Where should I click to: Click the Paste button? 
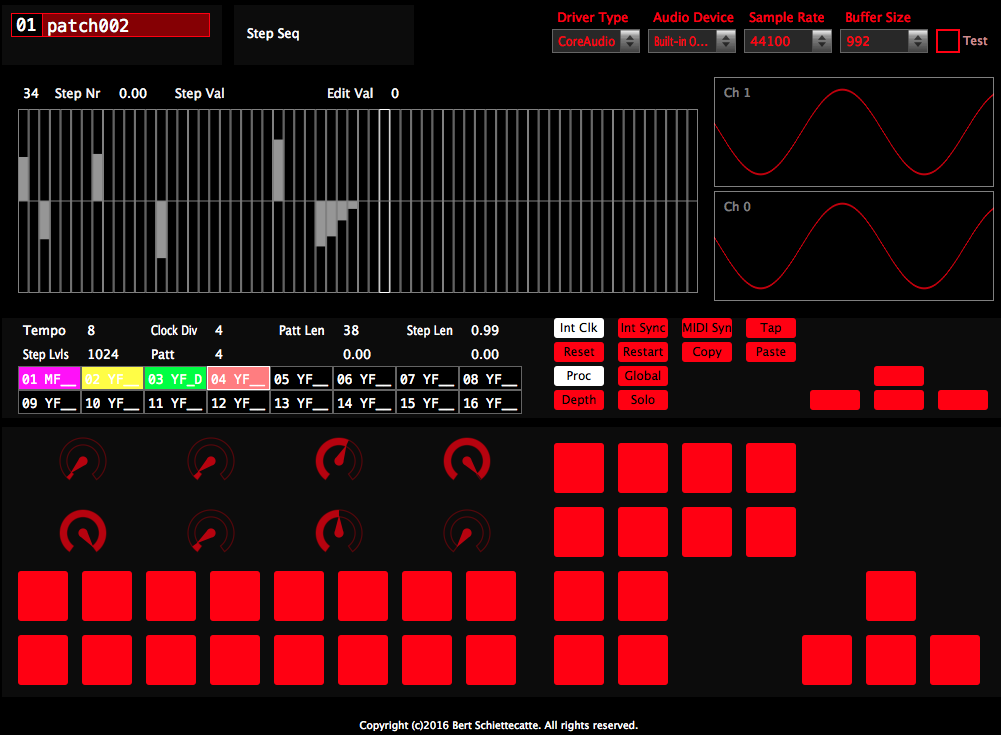point(771,352)
